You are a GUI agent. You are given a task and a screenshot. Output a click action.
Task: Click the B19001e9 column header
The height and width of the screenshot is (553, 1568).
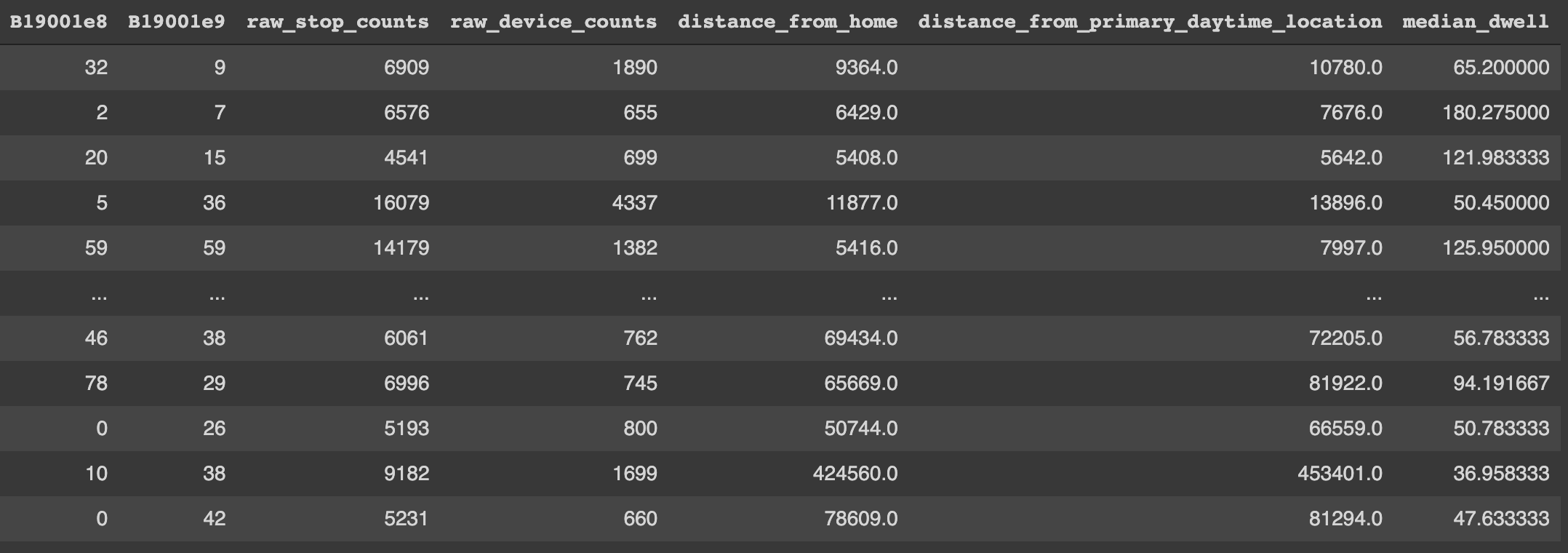pos(176,22)
